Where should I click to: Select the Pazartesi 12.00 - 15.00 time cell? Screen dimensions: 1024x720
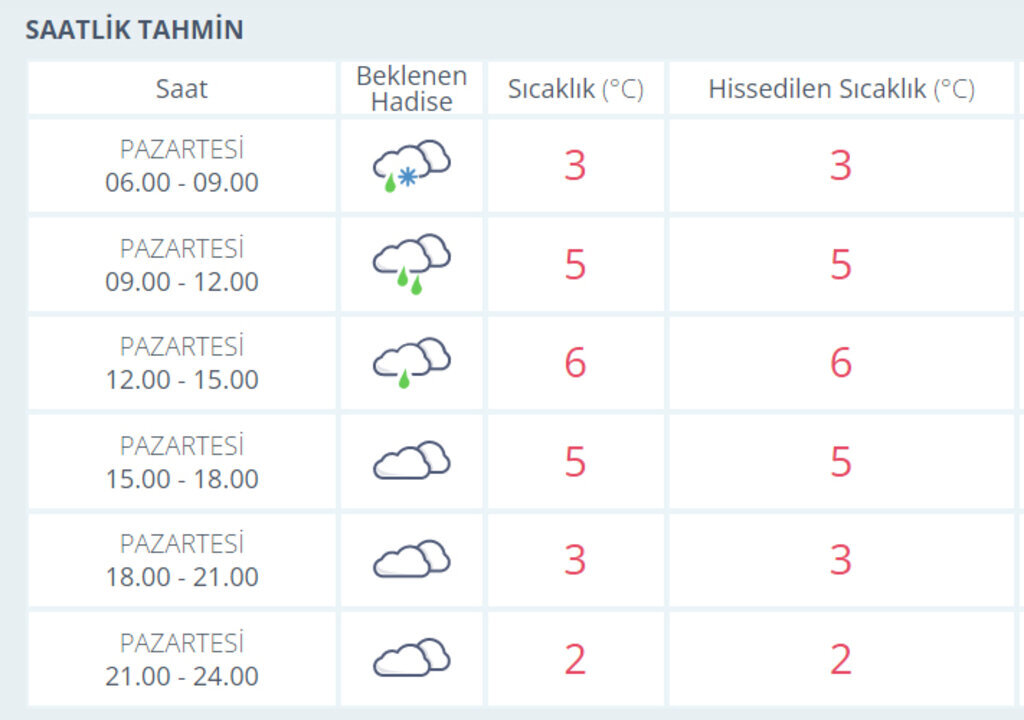pos(182,363)
